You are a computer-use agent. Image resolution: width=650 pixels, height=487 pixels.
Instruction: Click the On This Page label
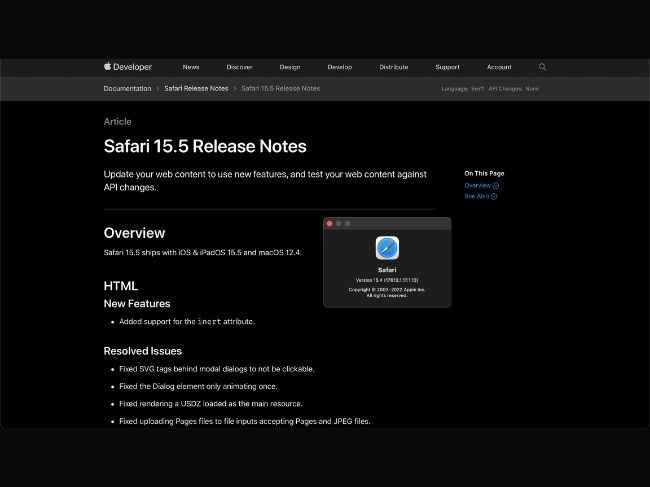pos(484,174)
